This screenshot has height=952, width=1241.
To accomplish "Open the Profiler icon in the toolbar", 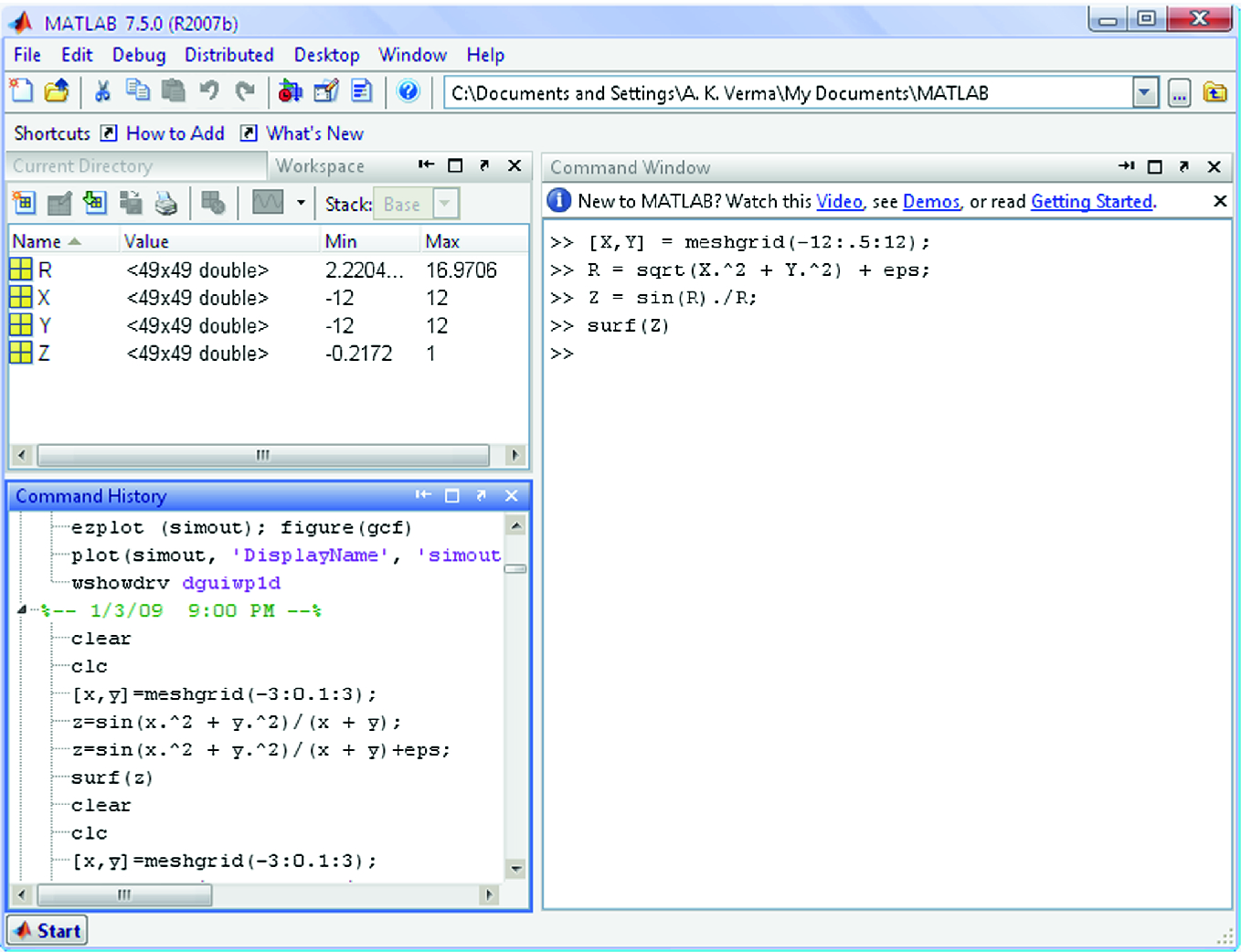I will 362,90.
